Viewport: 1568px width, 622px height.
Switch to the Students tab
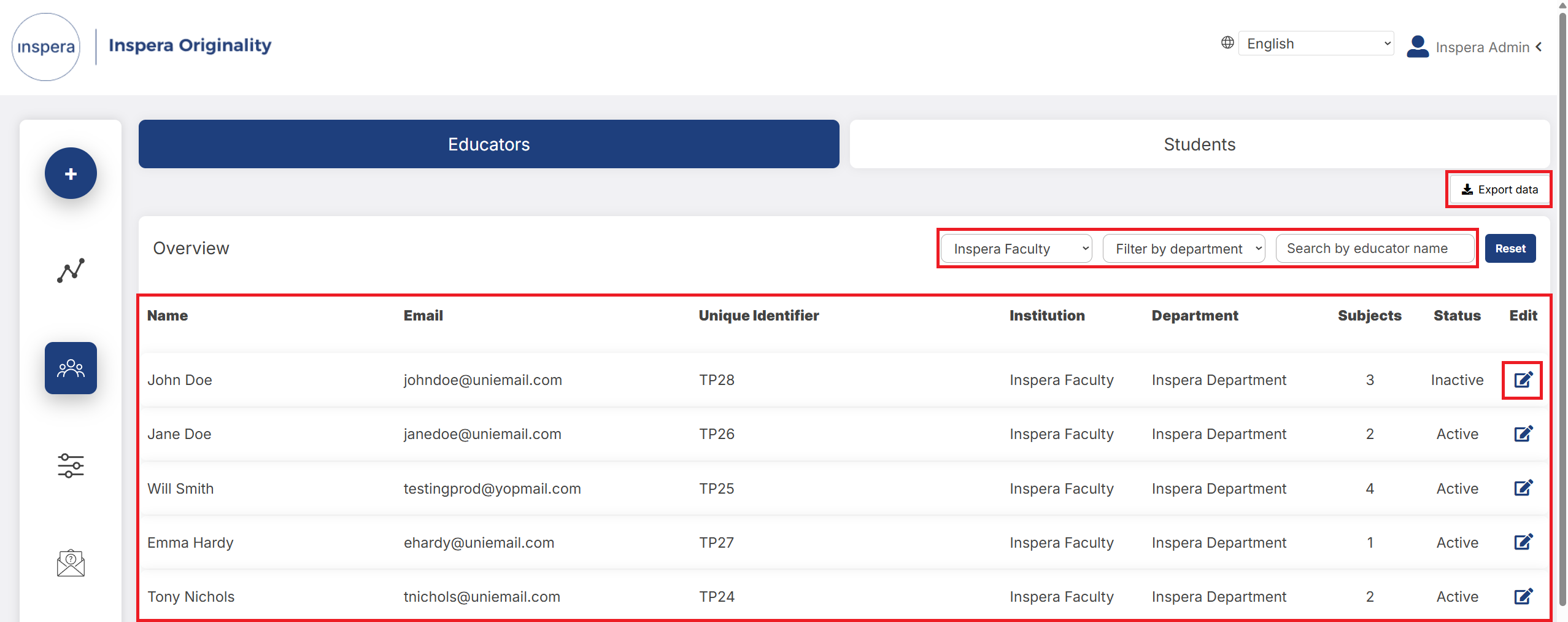pyautogui.click(x=1200, y=144)
